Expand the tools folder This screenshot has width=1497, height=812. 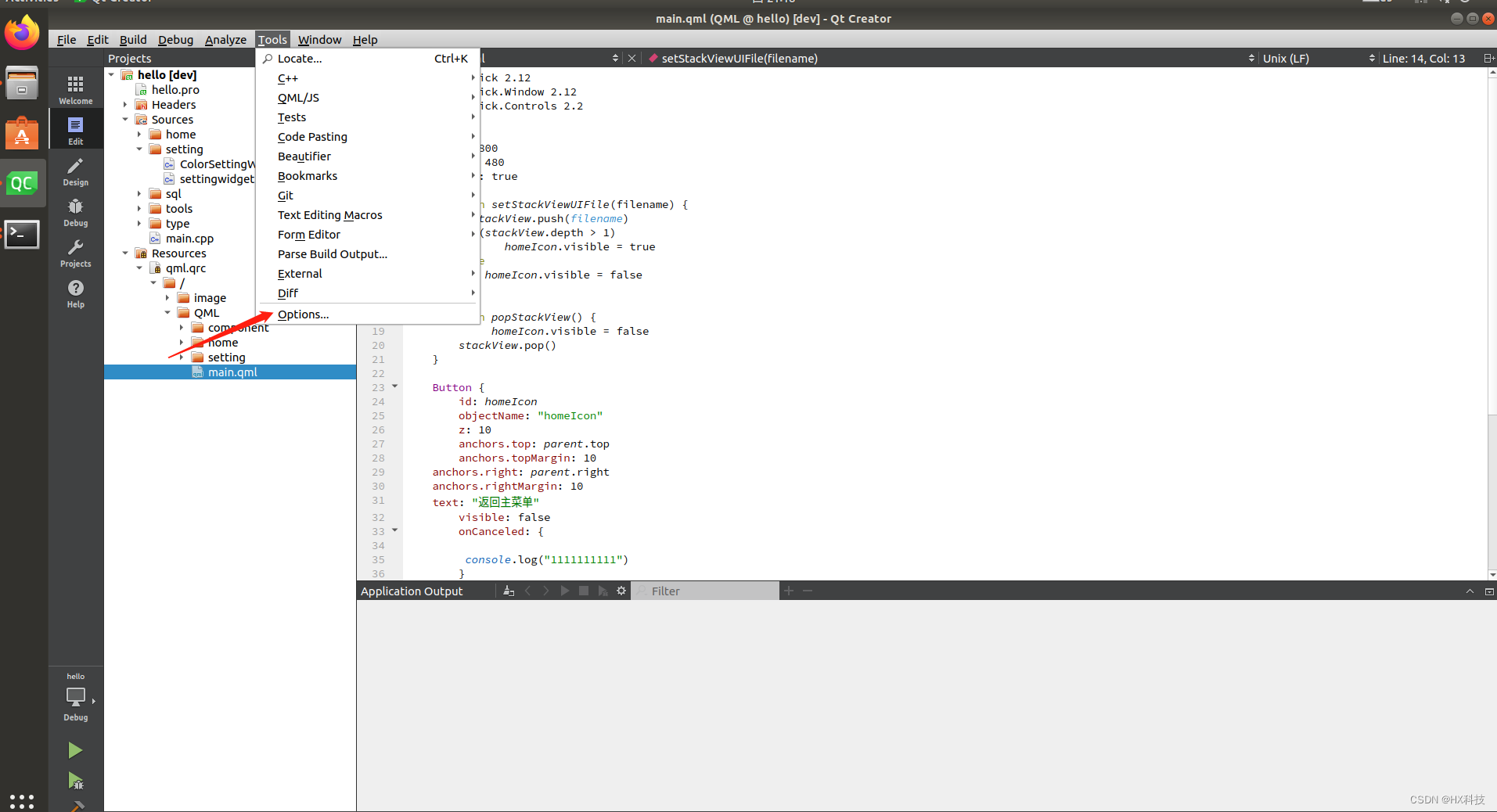139,209
